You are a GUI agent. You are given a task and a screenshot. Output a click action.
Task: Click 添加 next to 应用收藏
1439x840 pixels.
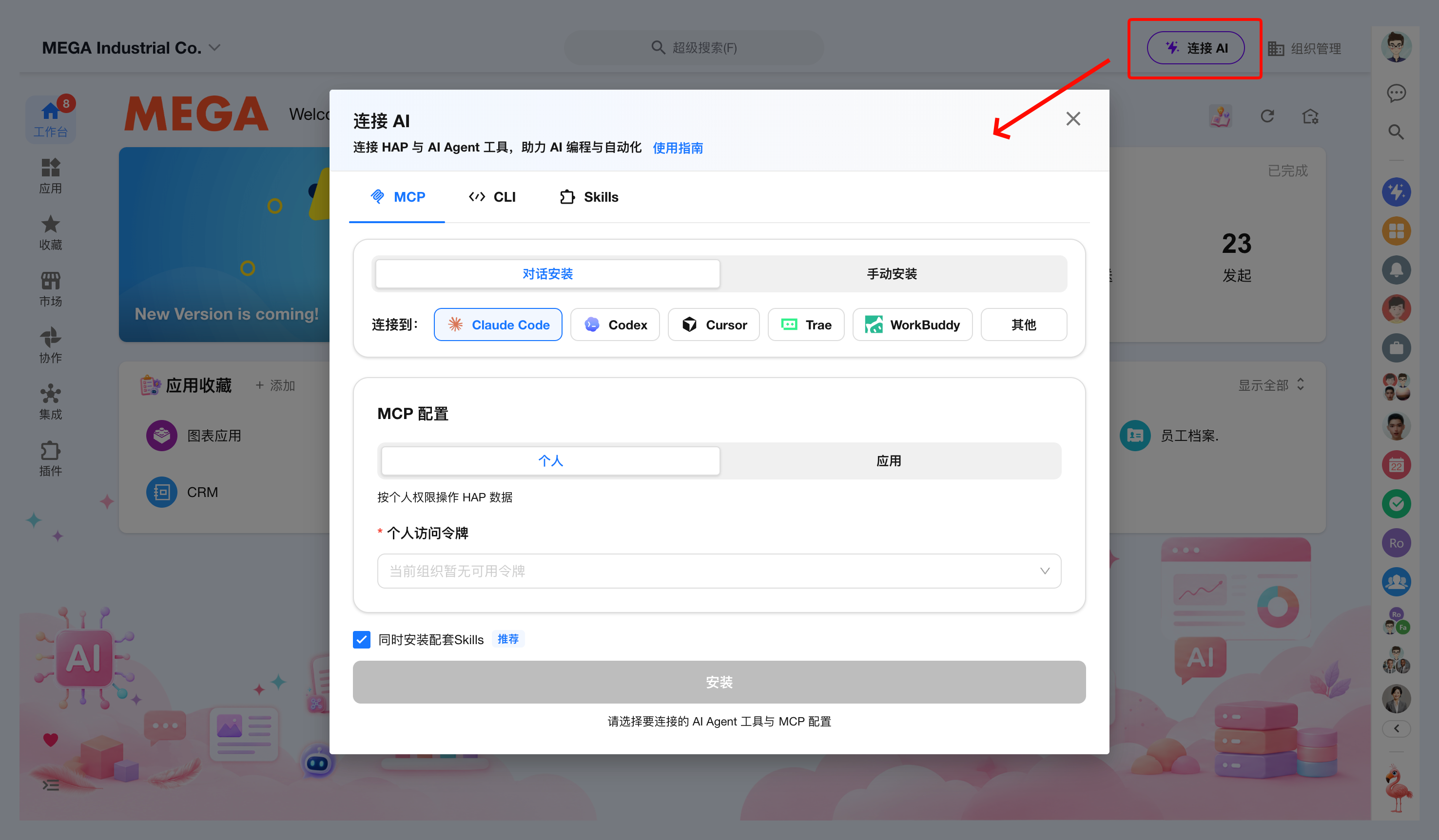[275, 385]
